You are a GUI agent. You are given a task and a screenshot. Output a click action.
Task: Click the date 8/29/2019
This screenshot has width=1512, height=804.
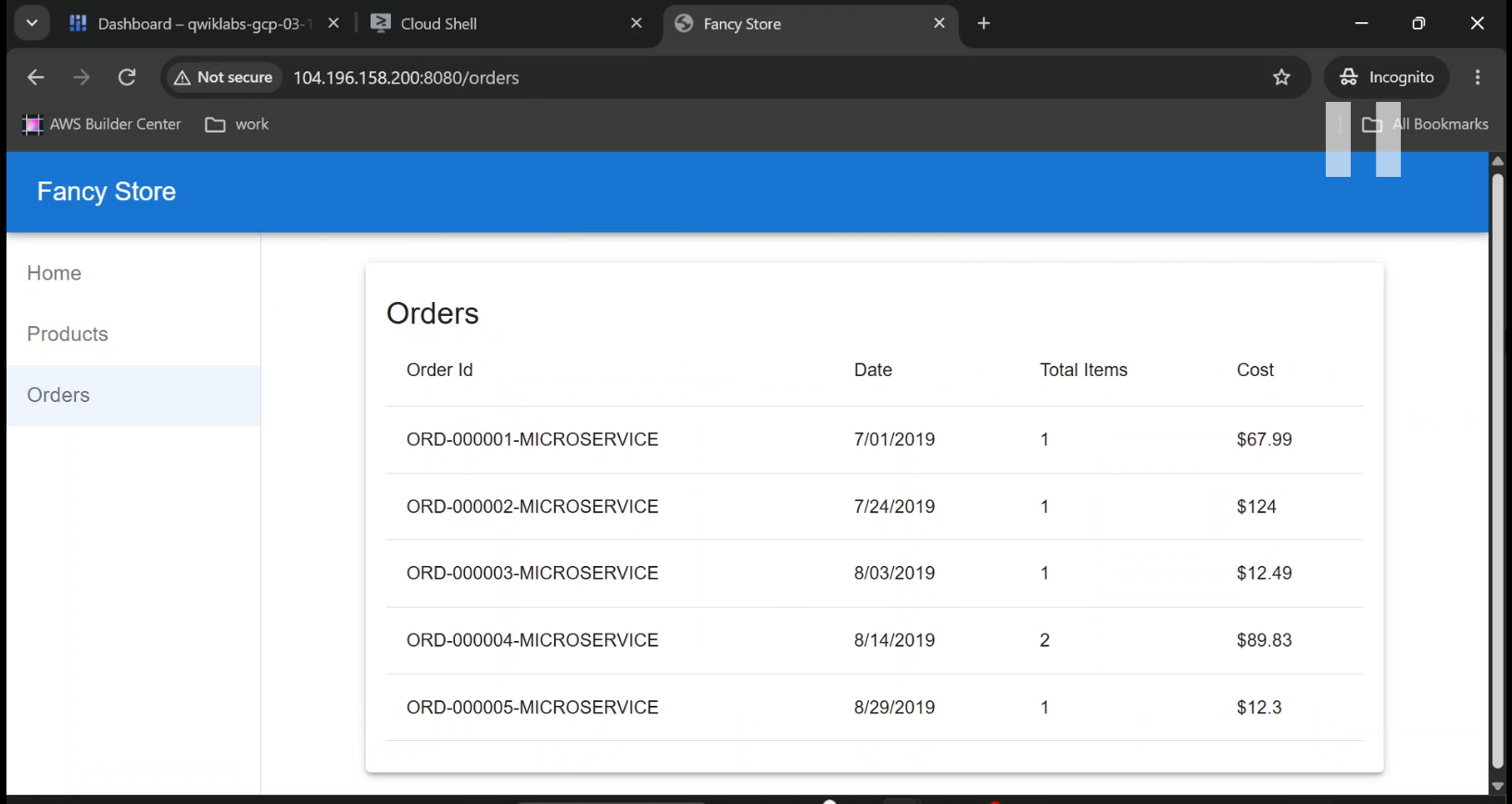[x=895, y=708]
